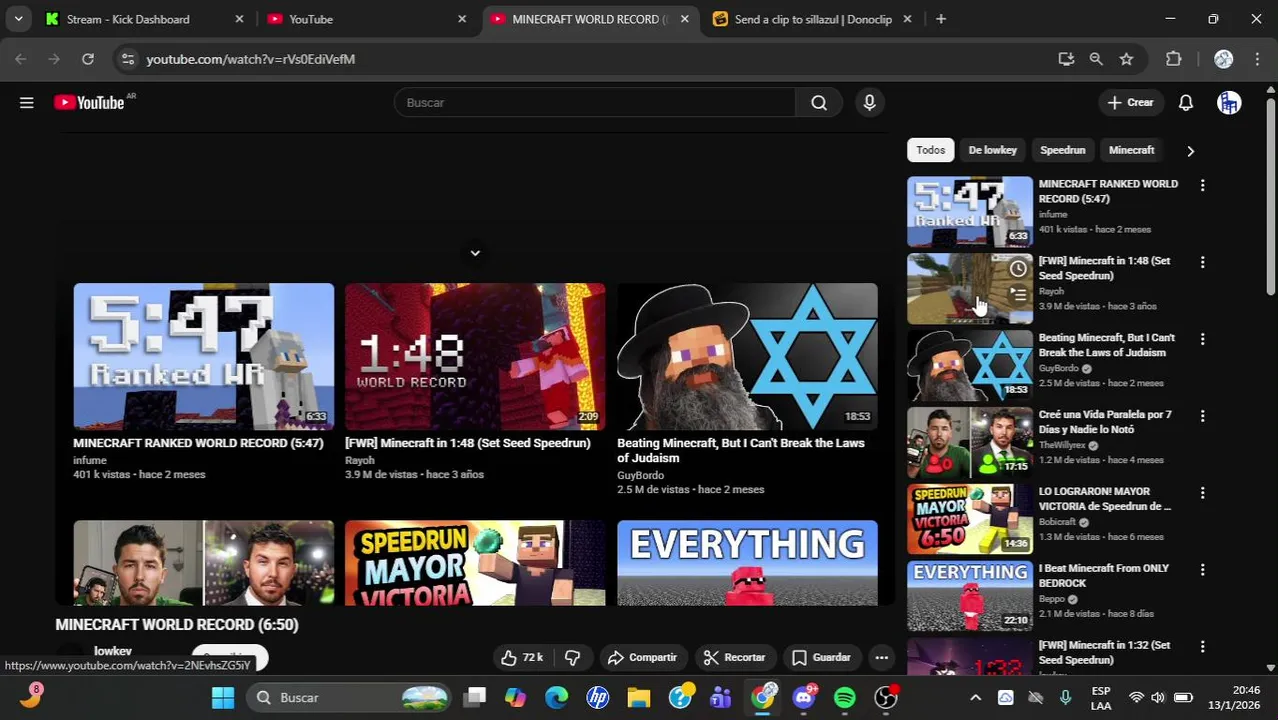Open OBS Studio from the taskbar

pos(886,697)
